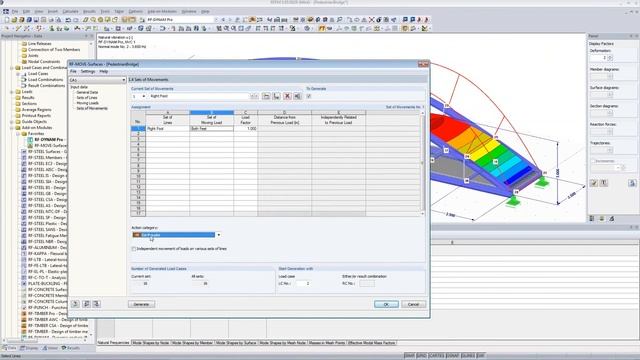The height and width of the screenshot is (360, 640).
Task: Open the Display tab at navigator bottom
Action: (x=29, y=348)
